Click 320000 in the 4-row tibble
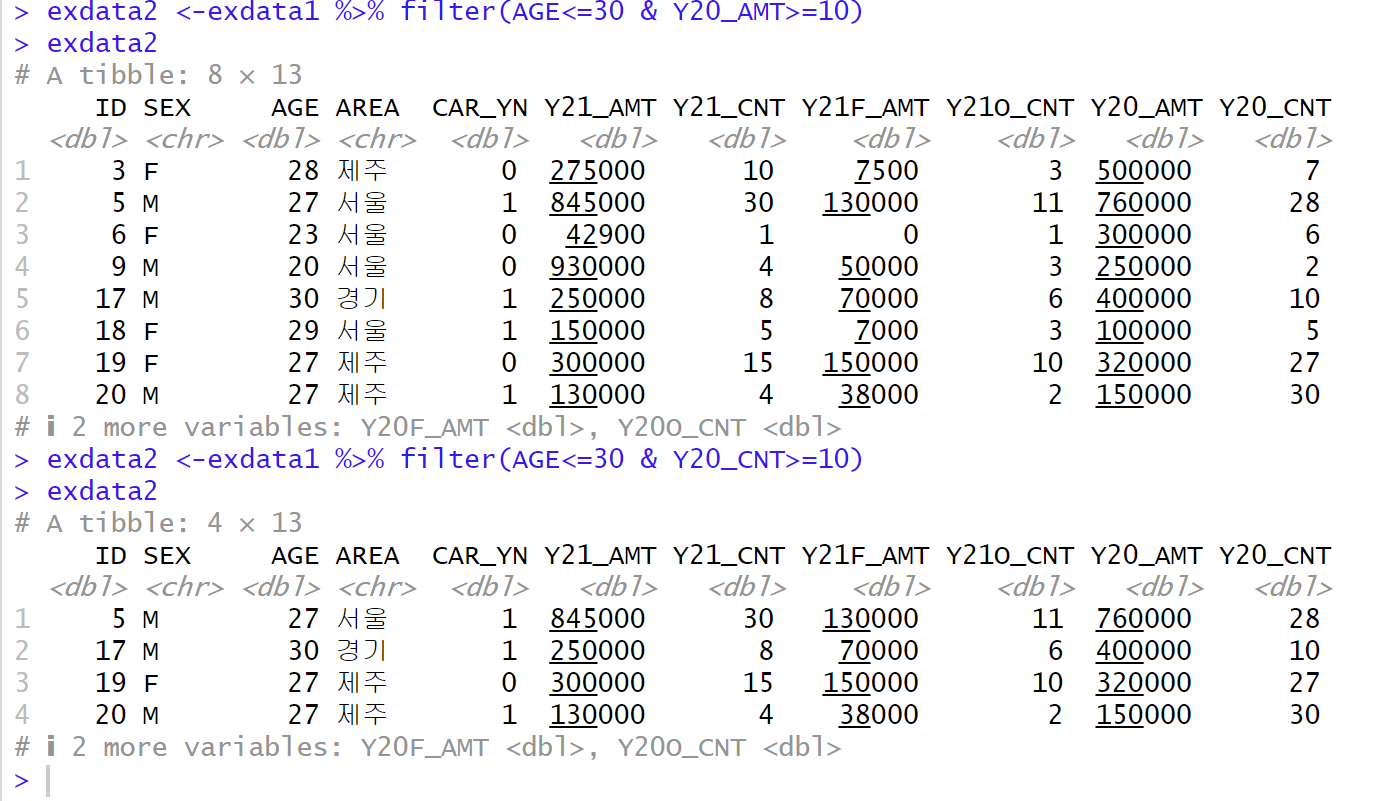 pyautogui.click(x=1144, y=683)
